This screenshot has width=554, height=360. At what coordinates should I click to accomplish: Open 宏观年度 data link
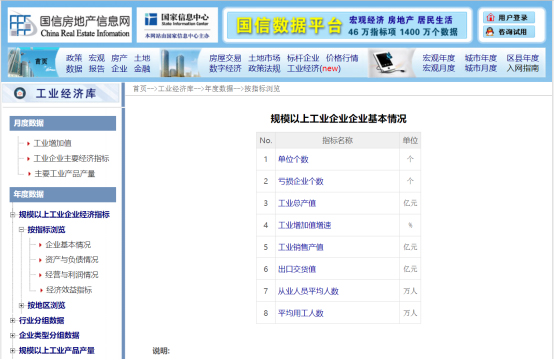click(438, 58)
